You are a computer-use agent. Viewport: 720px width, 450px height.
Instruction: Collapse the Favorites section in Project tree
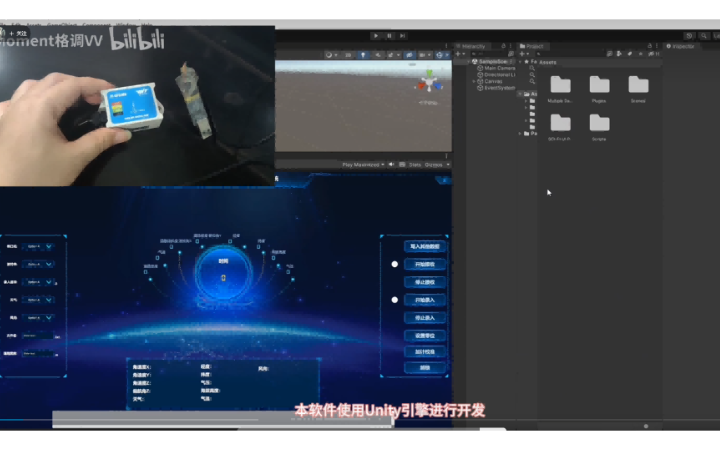click(520, 62)
